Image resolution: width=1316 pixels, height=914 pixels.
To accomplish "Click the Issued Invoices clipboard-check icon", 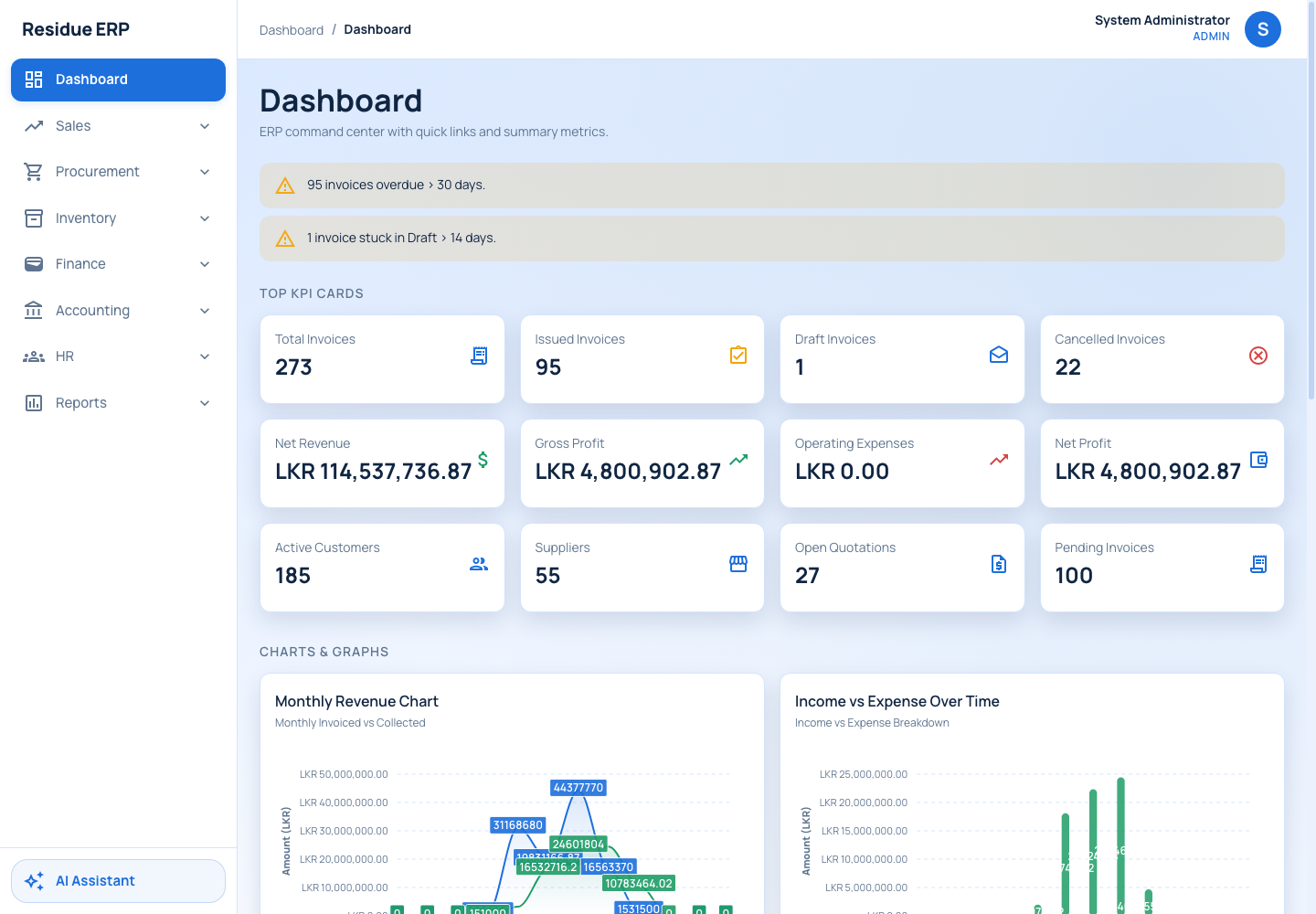I will [738, 355].
